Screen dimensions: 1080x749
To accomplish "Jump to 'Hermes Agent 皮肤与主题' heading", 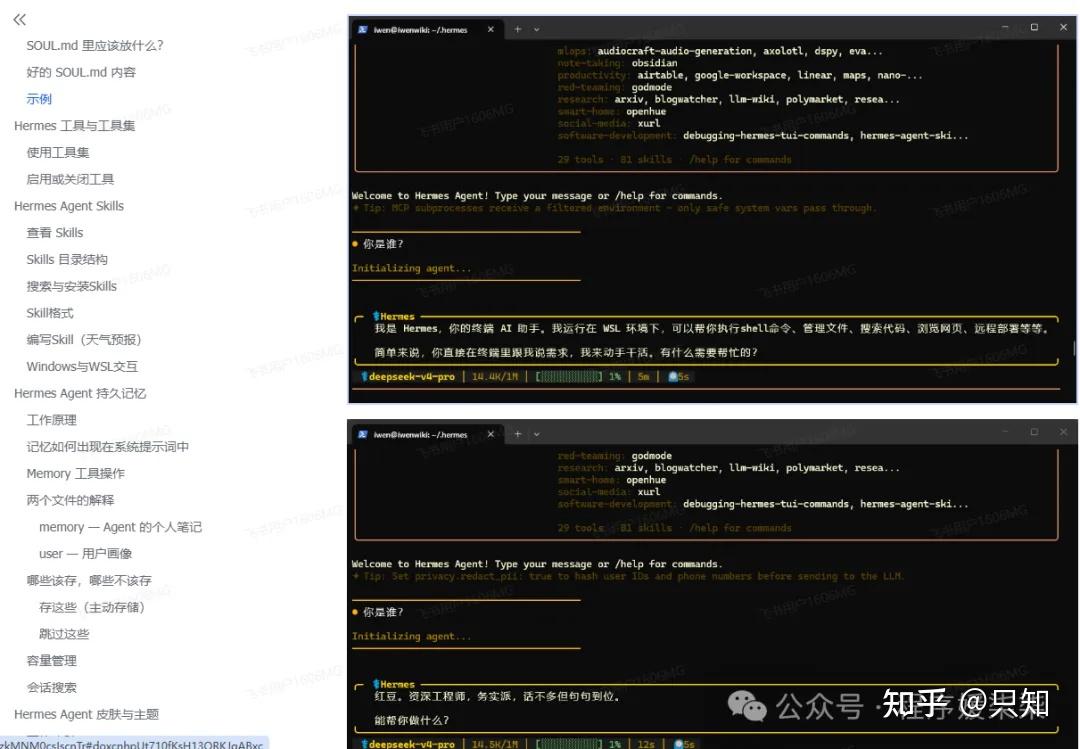I will point(86,715).
